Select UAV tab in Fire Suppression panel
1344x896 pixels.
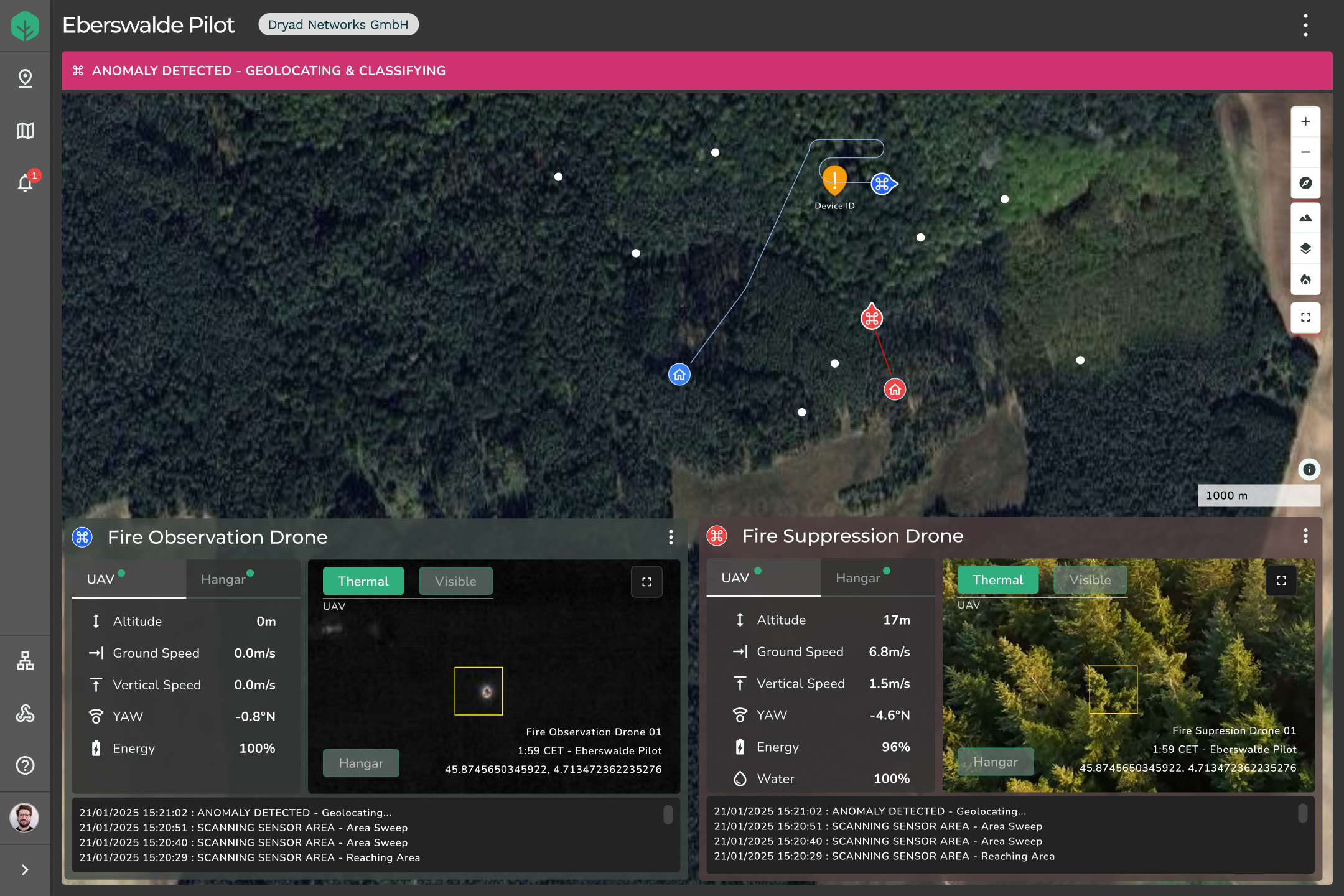point(735,578)
